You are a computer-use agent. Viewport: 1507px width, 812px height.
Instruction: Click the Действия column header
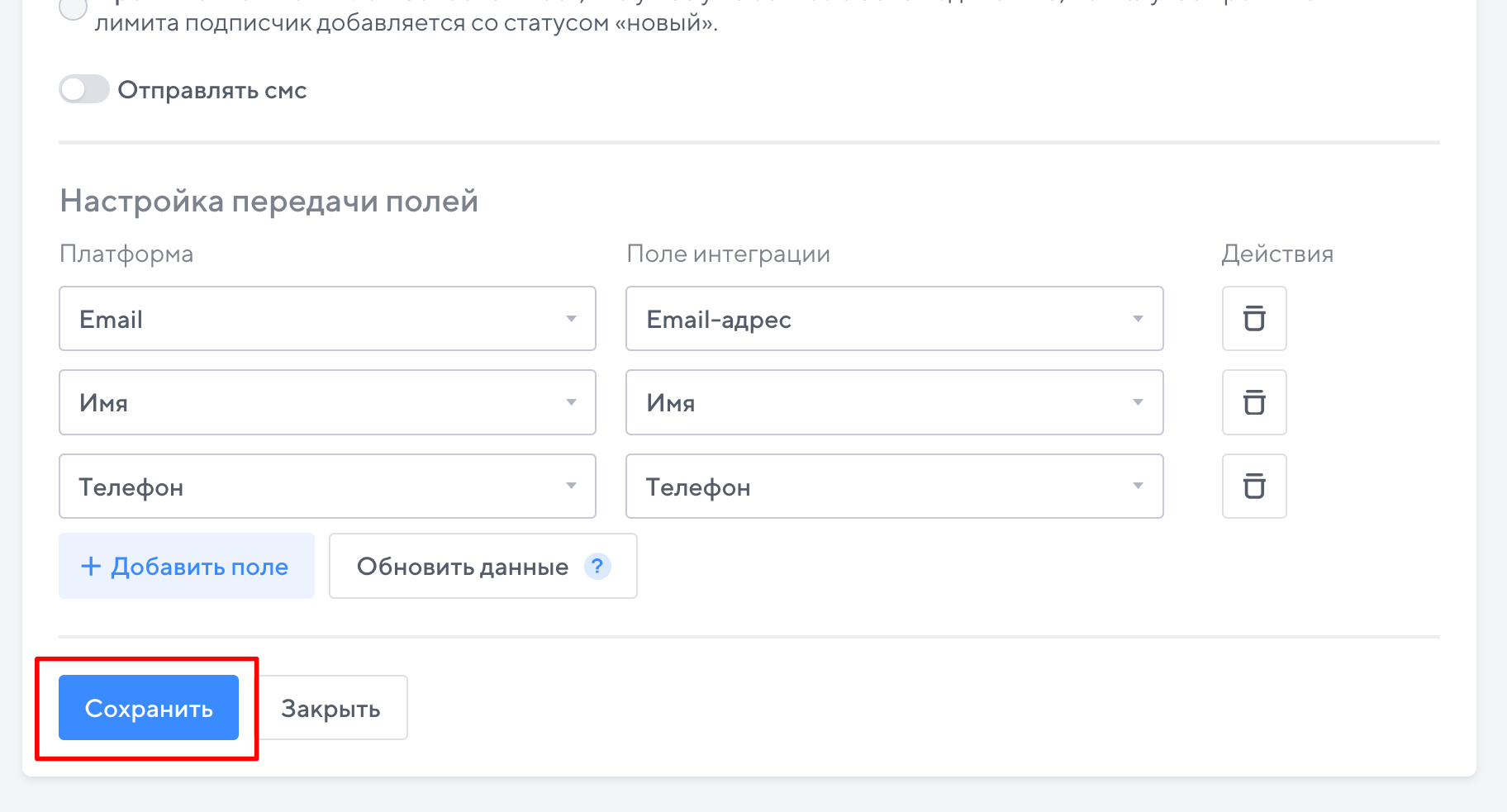1277,254
